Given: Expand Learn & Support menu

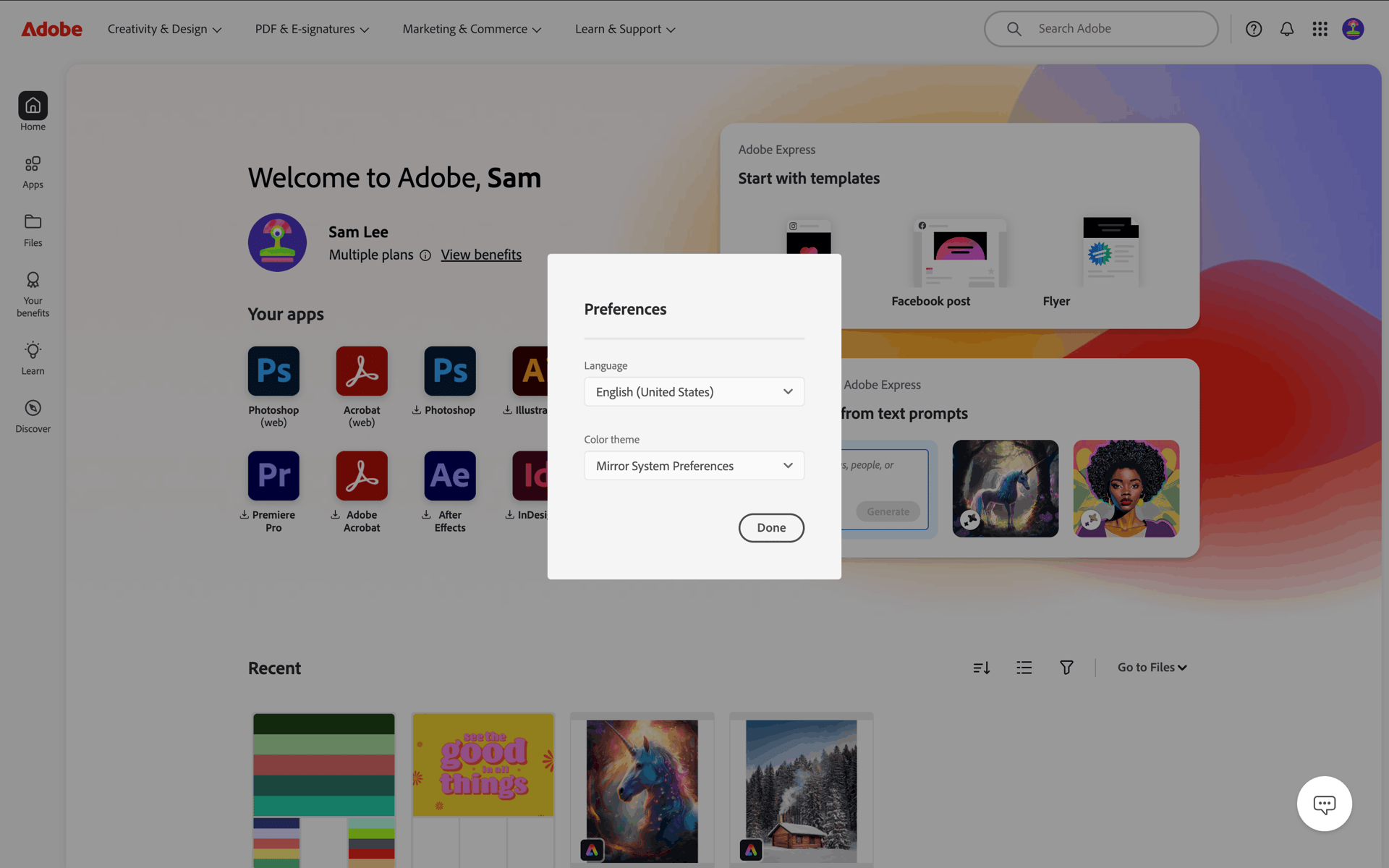Looking at the screenshot, I should [625, 29].
